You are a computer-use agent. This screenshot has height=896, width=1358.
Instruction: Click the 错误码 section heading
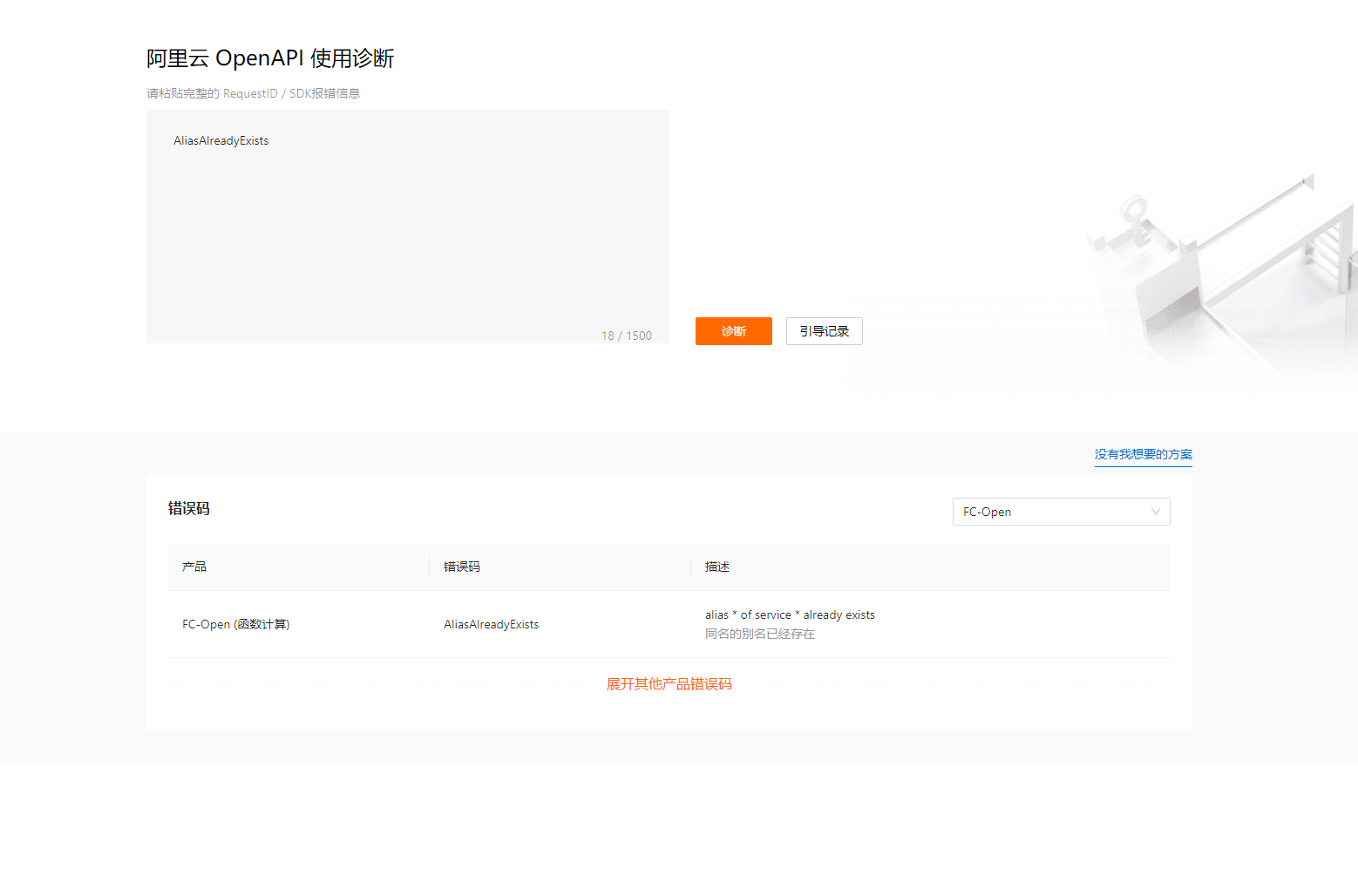pos(188,508)
